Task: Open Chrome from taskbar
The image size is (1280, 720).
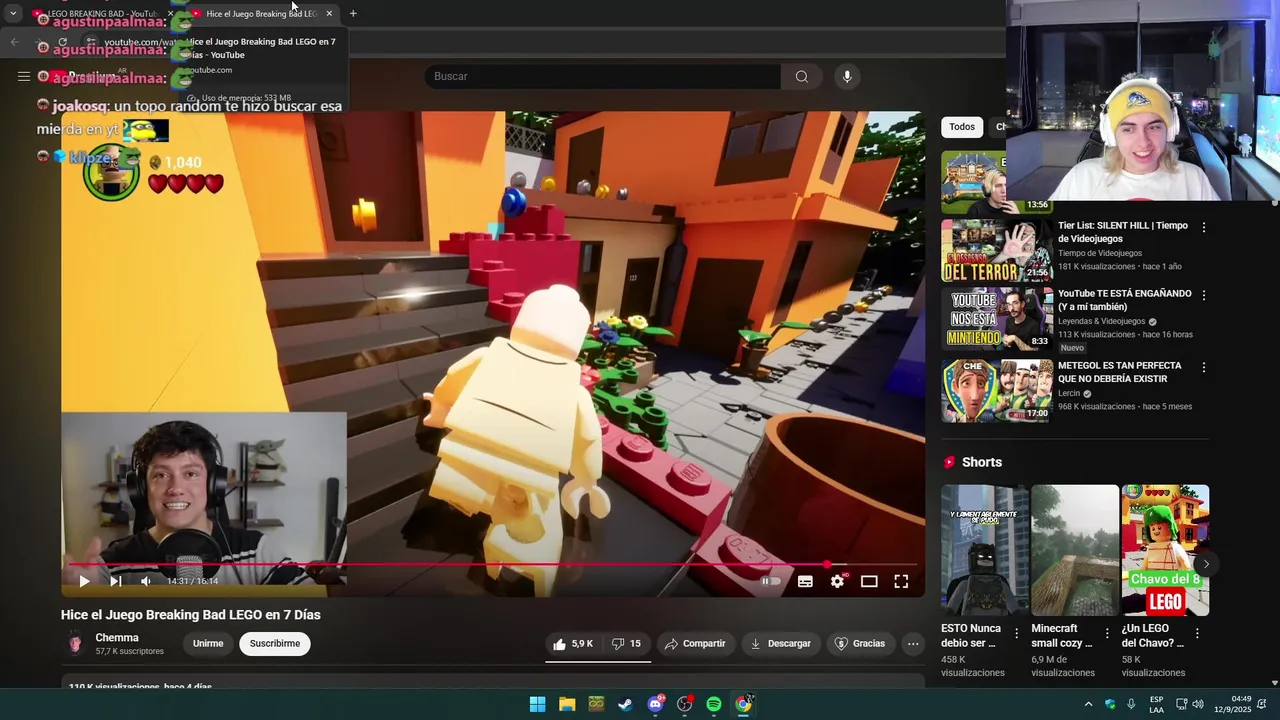Action: pos(743,704)
